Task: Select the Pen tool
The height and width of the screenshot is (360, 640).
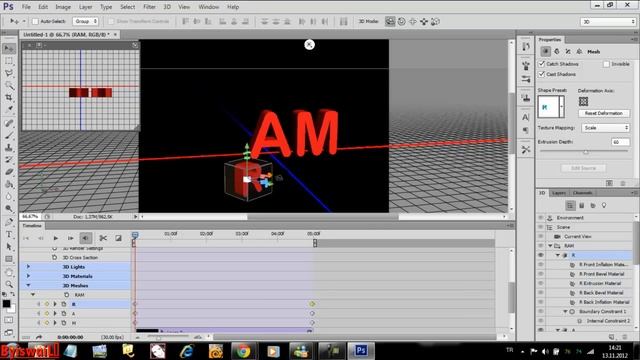Action: click(9, 222)
